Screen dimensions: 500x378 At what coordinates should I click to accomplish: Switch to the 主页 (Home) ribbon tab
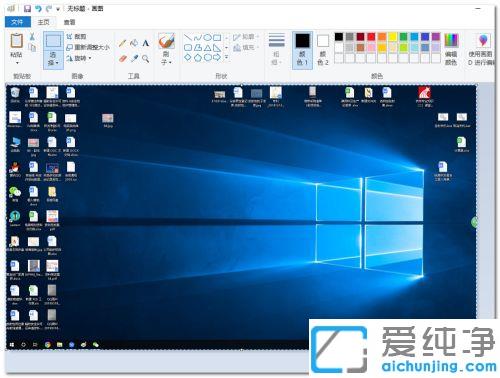click(43, 22)
